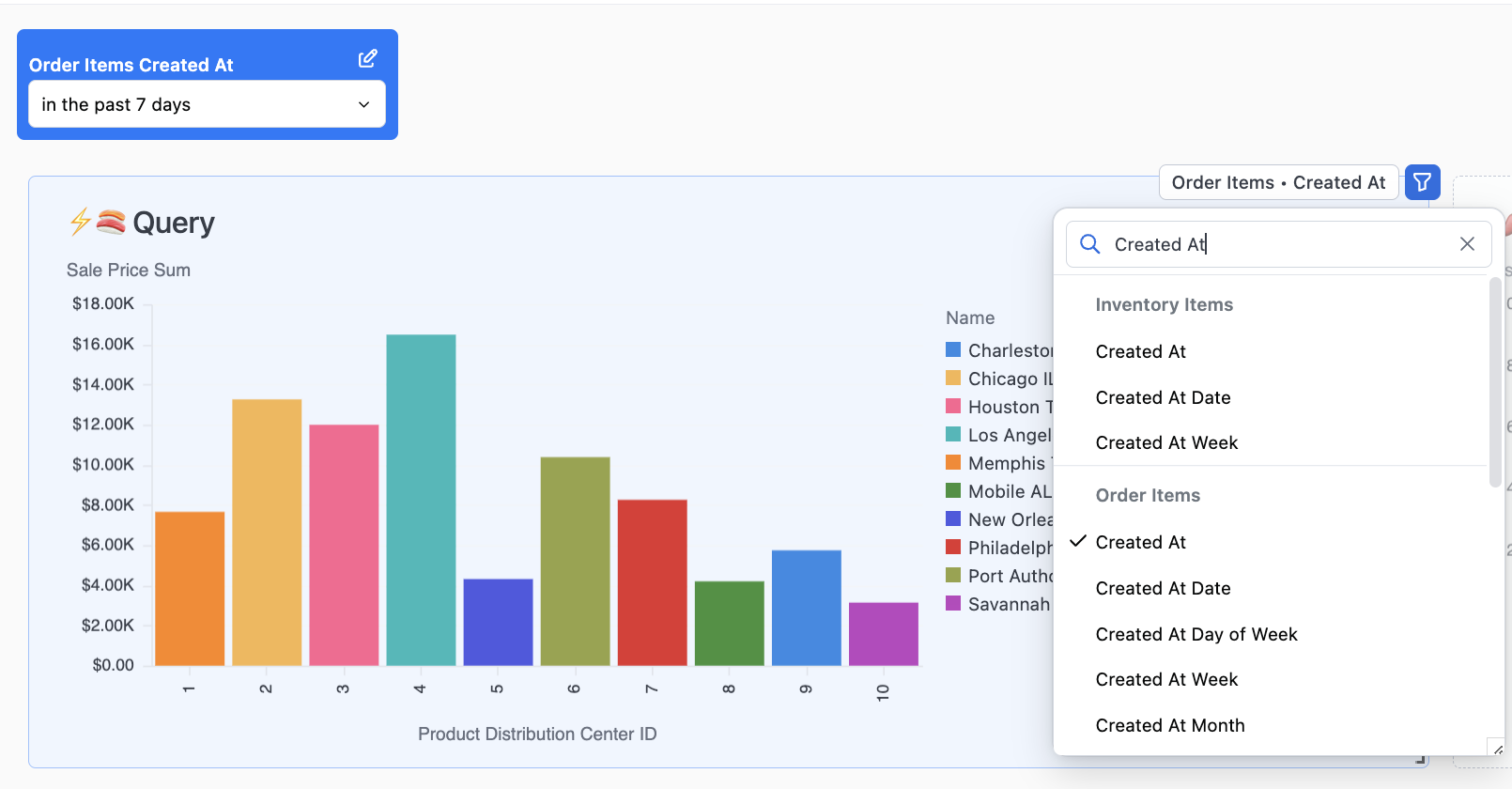This screenshot has width=1512, height=789.
Task: Click the sushi emoji icon beside Query
Action: click(x=111, y=223)
